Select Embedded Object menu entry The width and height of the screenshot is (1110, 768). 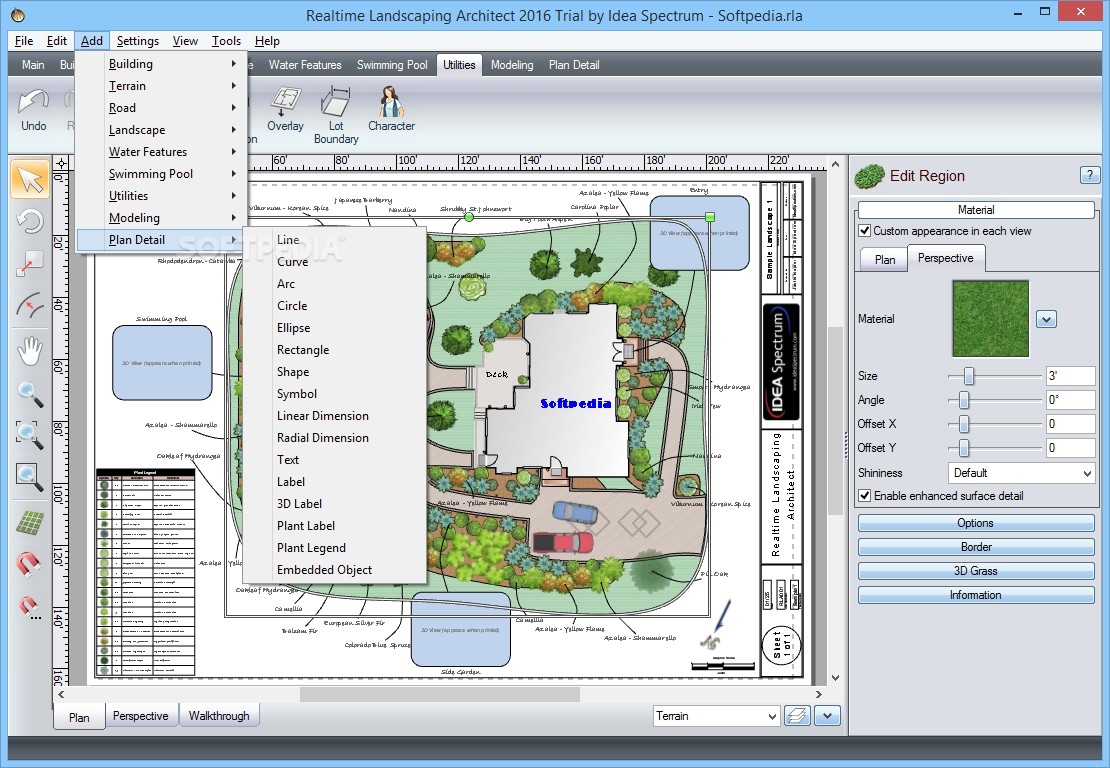tap(335, 569)
